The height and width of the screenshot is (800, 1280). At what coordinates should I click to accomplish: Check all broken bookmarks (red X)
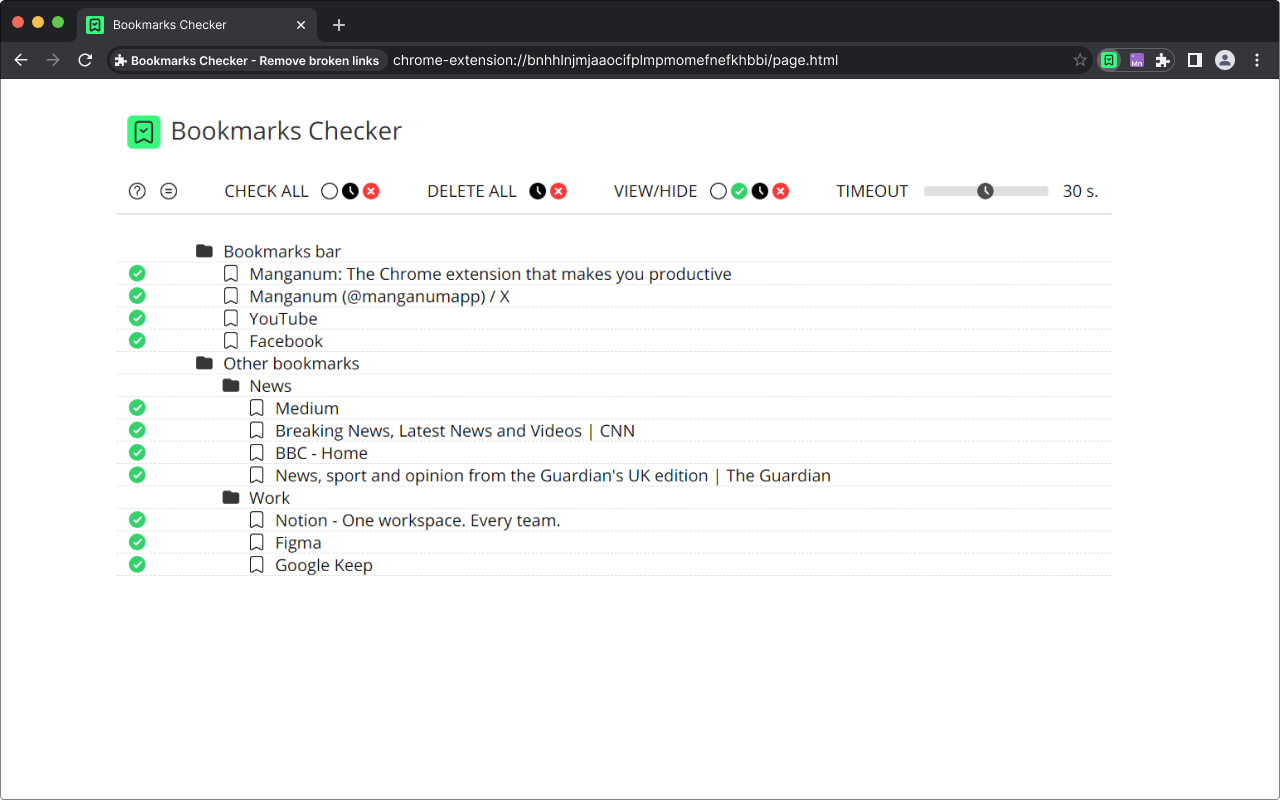pos(371,191)
